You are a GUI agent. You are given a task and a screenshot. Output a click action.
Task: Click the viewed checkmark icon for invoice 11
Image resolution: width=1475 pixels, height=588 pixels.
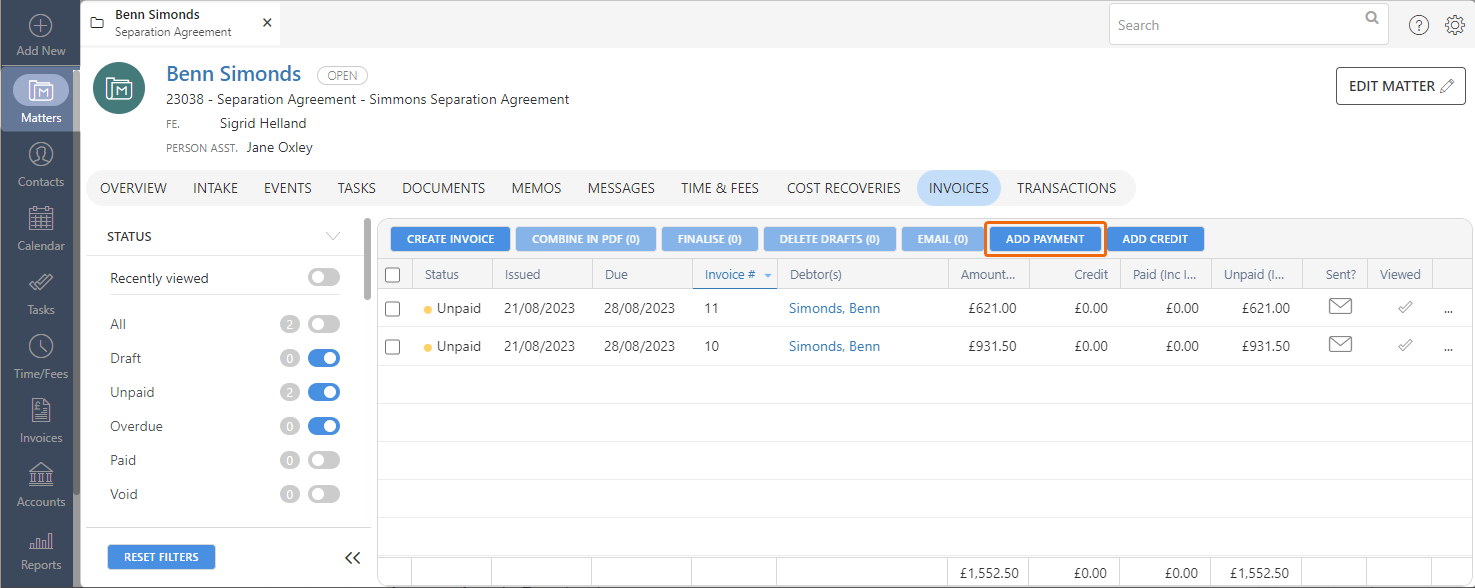pos(1405,308)
